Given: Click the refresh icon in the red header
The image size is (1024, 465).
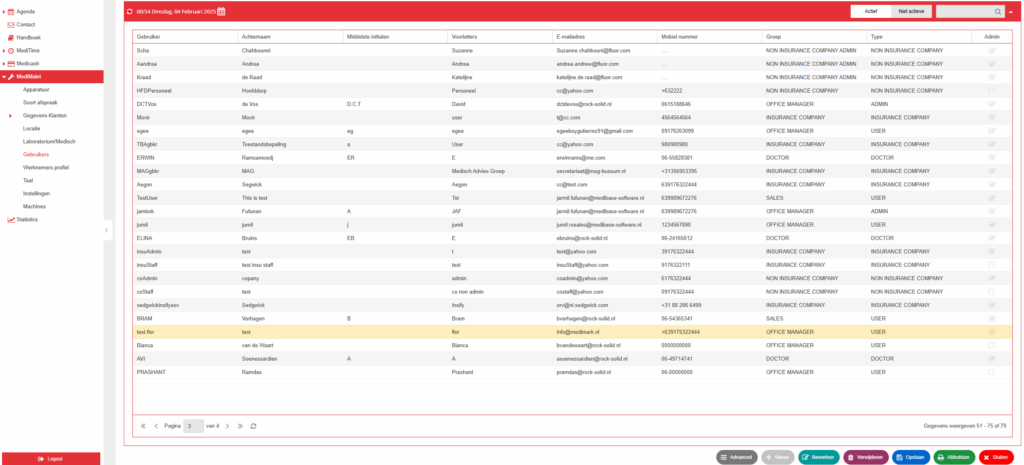Looking at the screenshot, I should pyautogui.click(x=129, y=11).
